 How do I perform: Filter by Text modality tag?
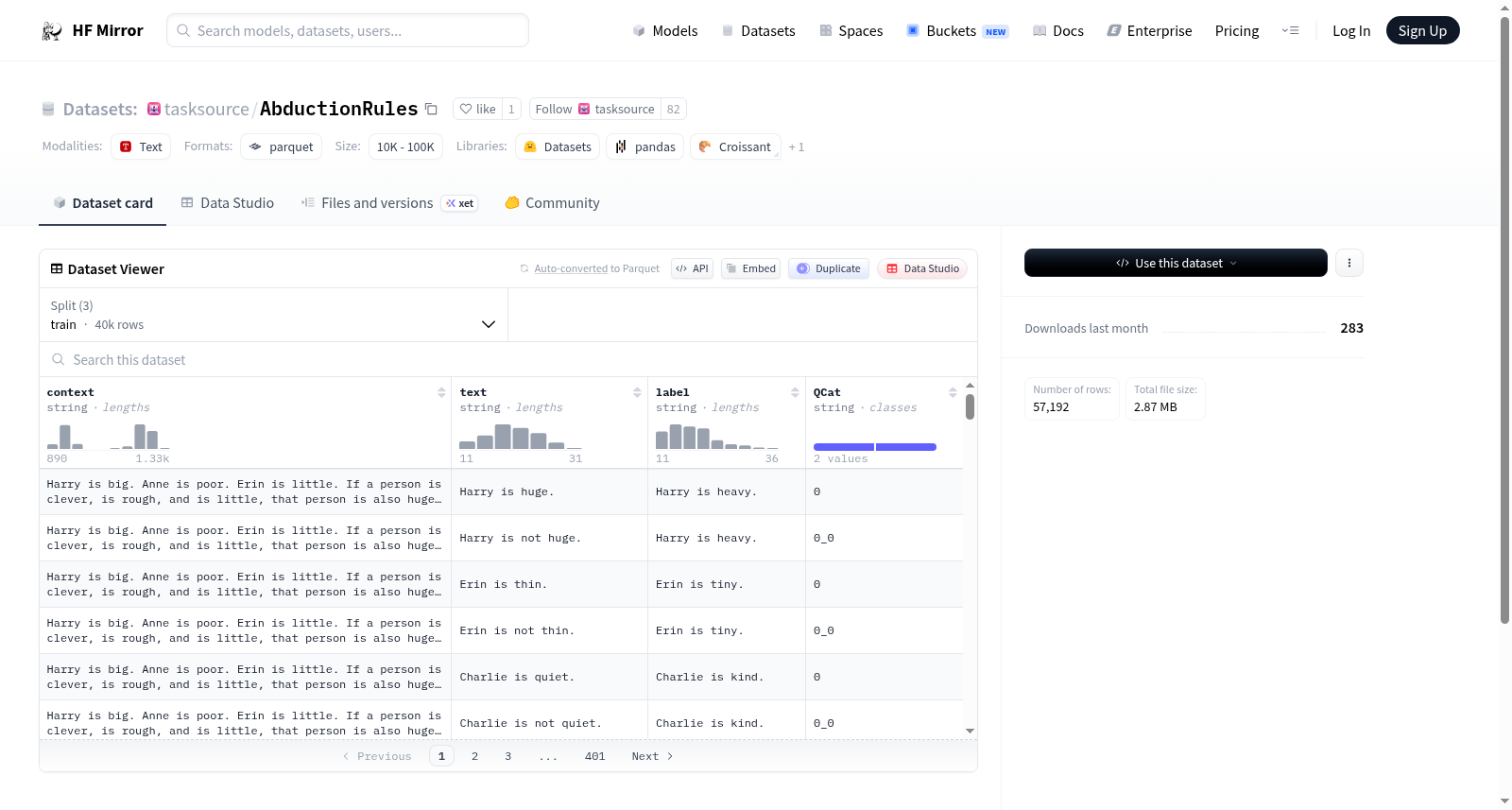click(141, 146)
